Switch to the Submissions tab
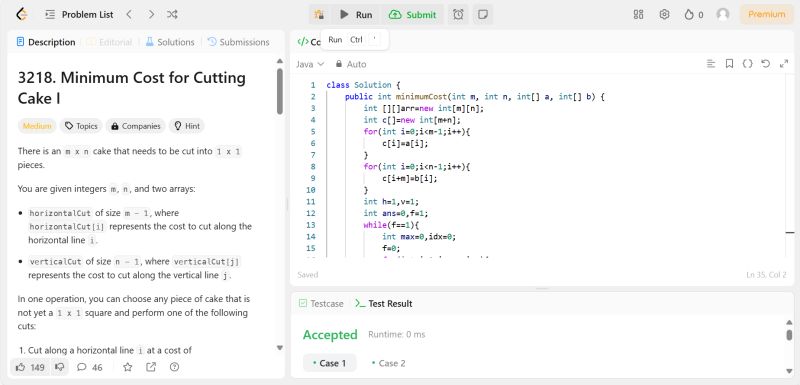This screenshot has width=800, height=385. point(238,42)
